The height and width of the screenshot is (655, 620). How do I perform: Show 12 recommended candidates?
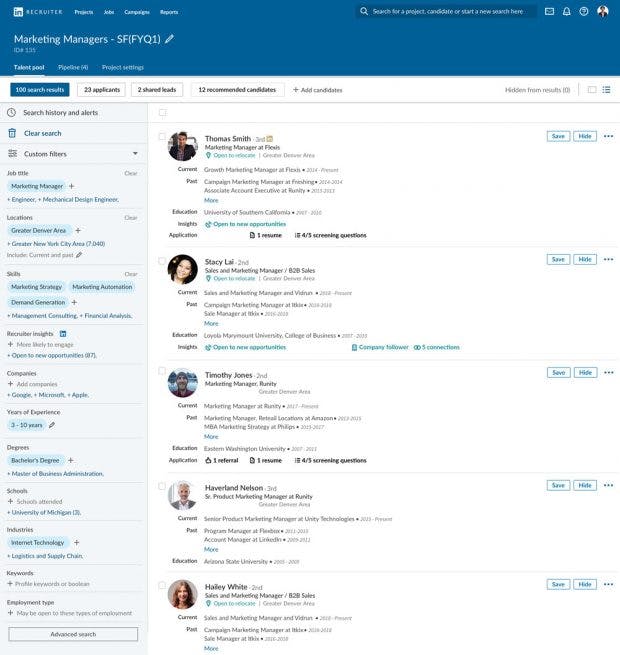point(237,89)
